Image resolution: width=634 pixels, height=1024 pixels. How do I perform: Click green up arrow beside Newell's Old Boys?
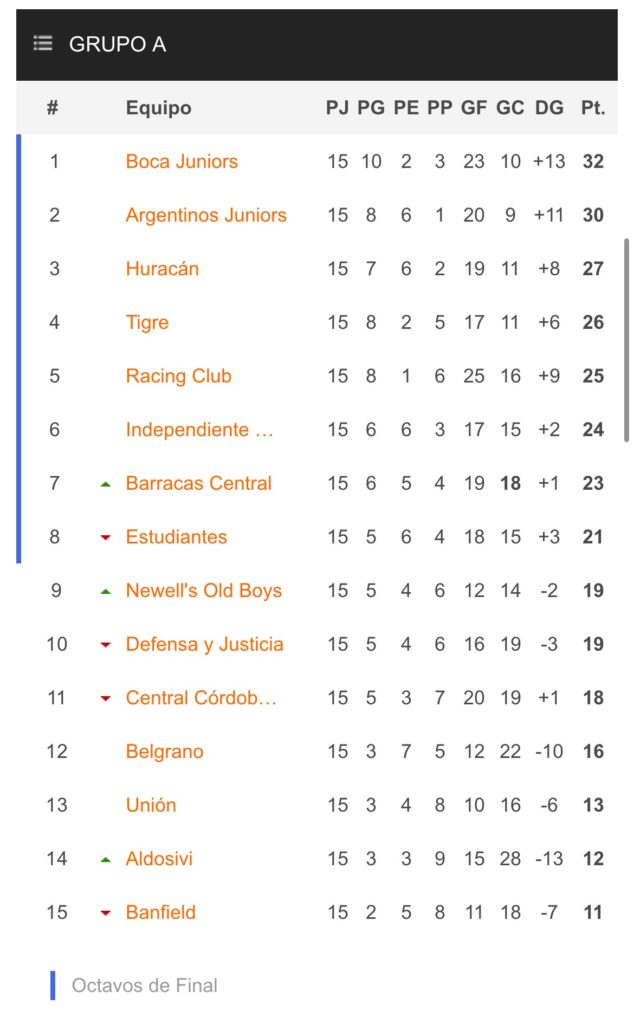click(x=105, y=592)
